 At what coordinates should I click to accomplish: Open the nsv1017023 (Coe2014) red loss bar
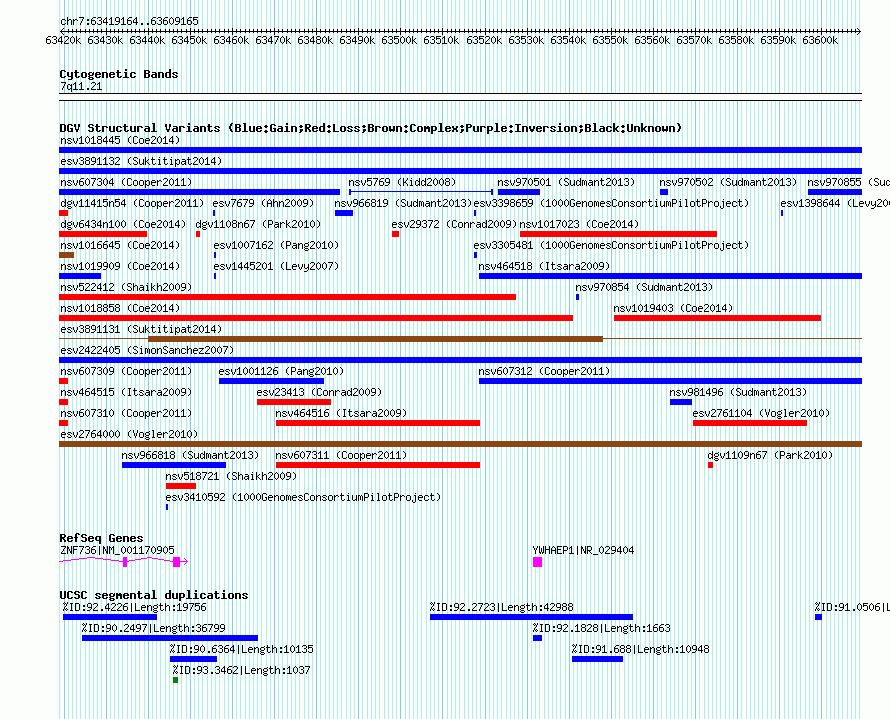(x=618, y=234)
